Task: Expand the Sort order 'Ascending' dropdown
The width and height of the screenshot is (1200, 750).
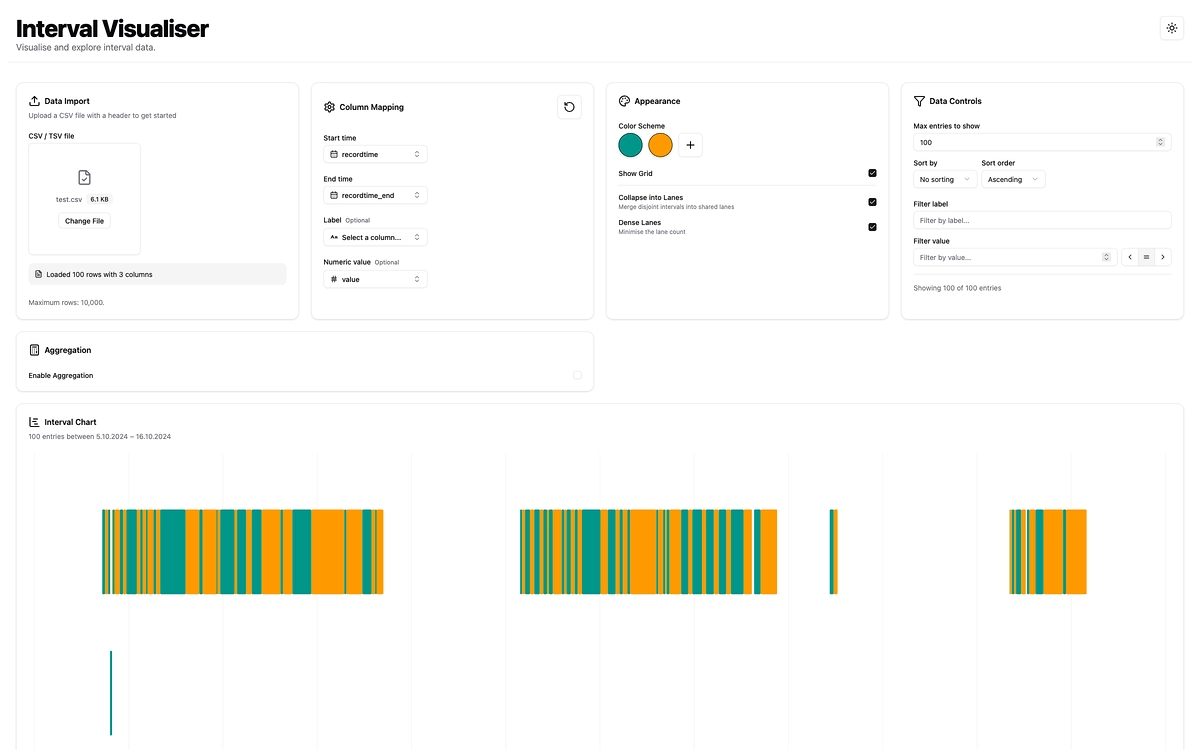Action: click(1013, 179)
